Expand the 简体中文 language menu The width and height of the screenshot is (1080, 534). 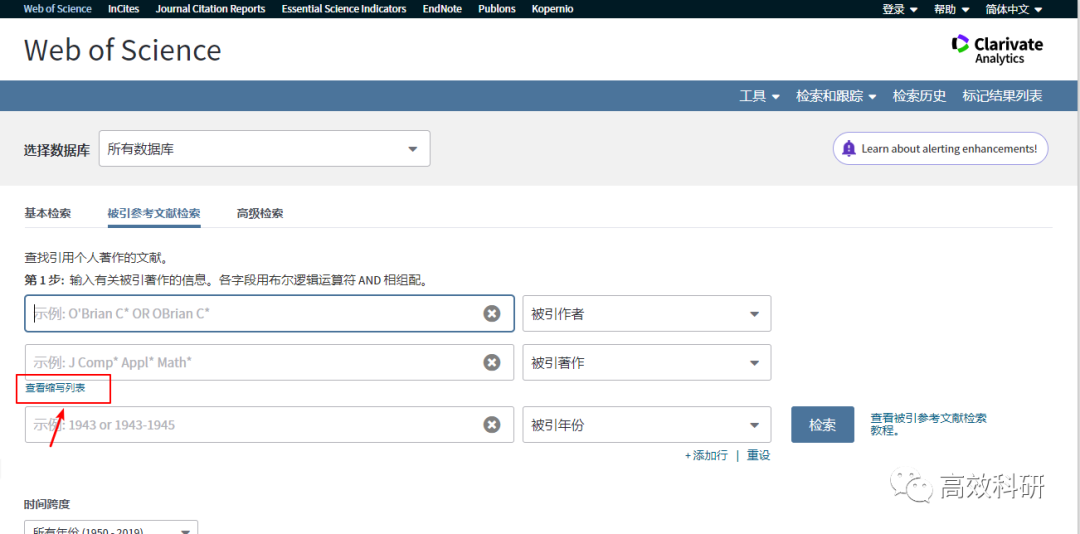(x=1015, y=9)
